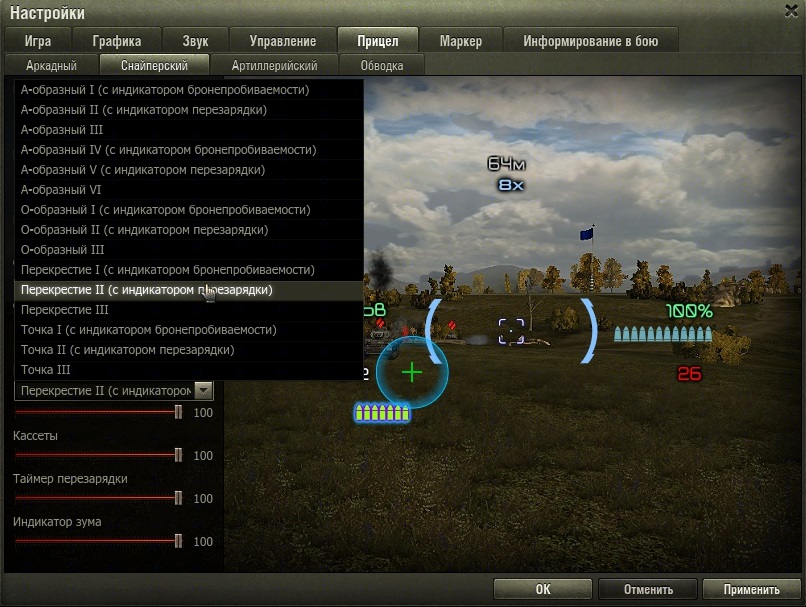This screenshot has height=607, width=806.
Task: Pick the highlighted Перекрестие II list option
Action: click(189, 290)
